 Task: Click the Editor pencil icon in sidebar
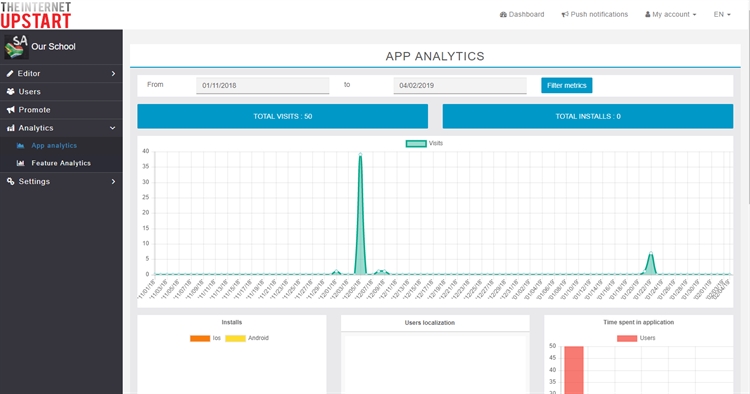click(x=10, y=74)
